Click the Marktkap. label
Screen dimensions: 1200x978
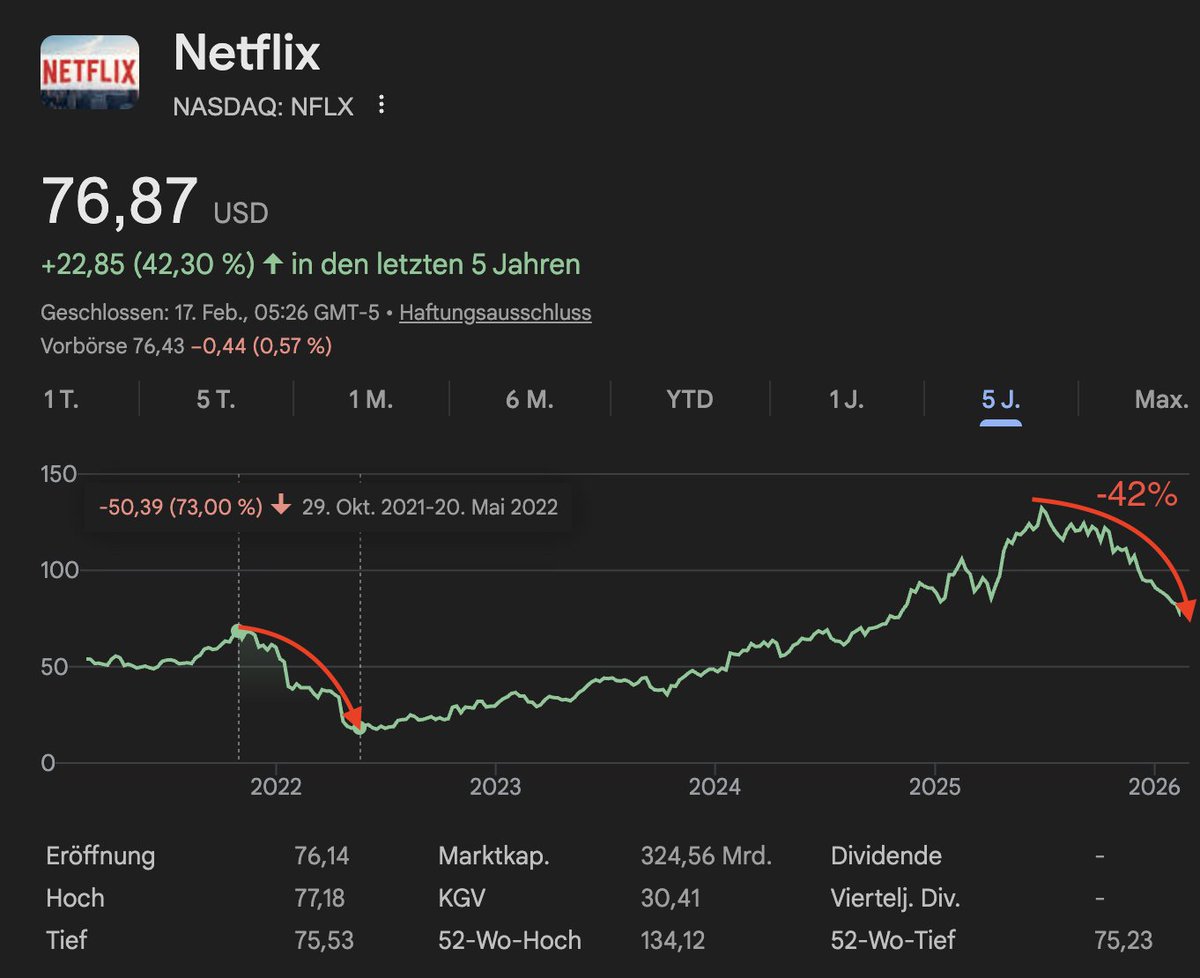point(494,856)
